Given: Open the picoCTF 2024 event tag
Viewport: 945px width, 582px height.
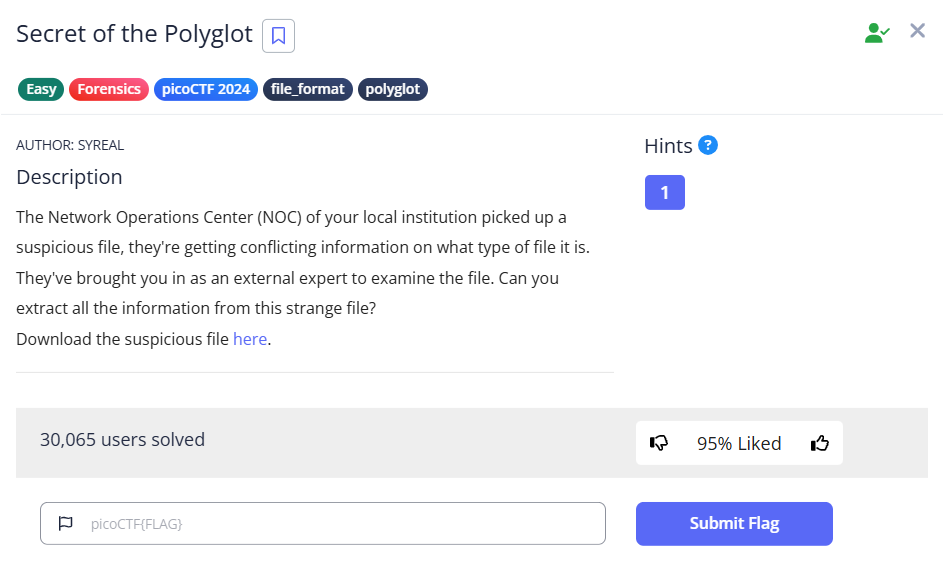Looking at the screenshot, I should (206, 89).
